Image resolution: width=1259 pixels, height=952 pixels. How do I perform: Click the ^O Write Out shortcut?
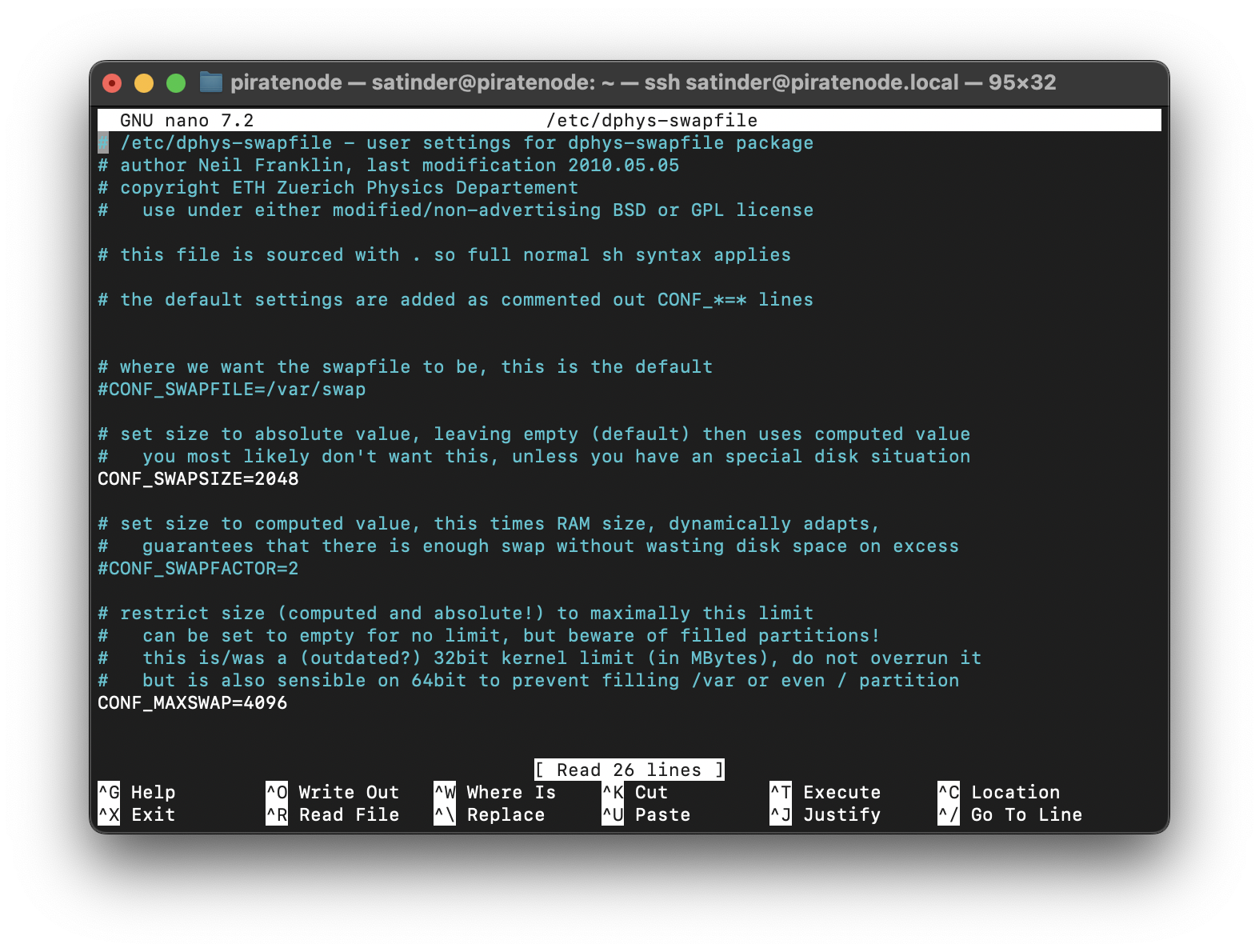pos(333,792)
